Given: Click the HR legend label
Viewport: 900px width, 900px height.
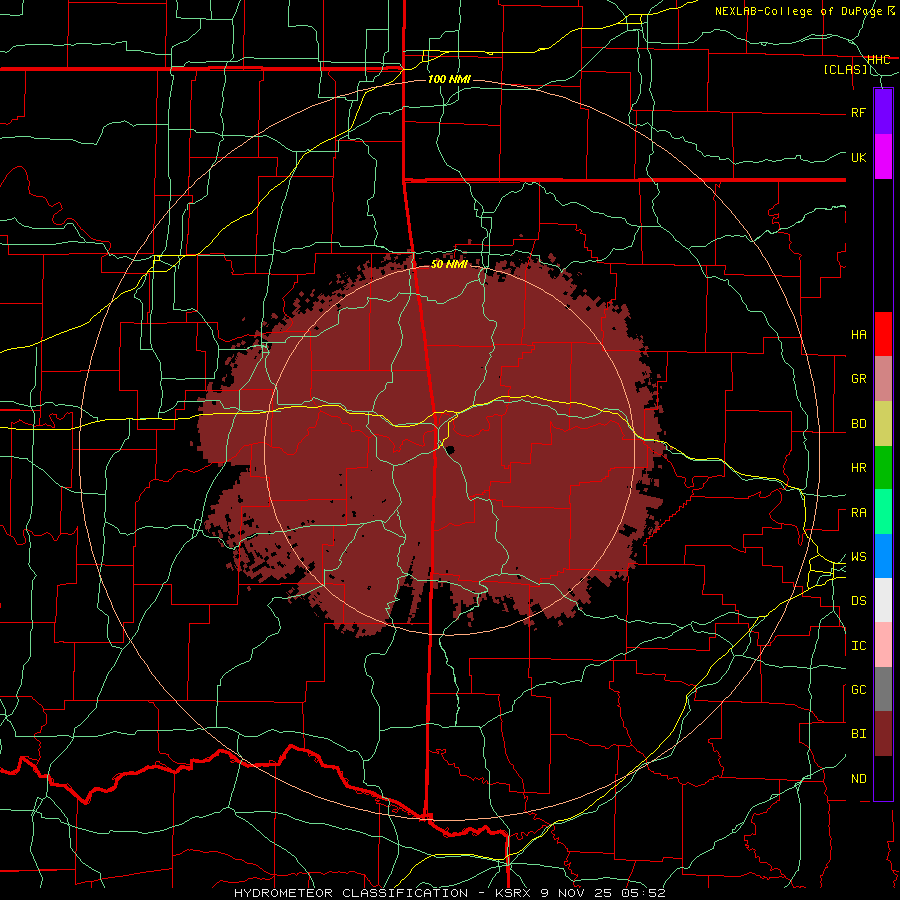Looking at the screenshot, I should pos(858,468).
